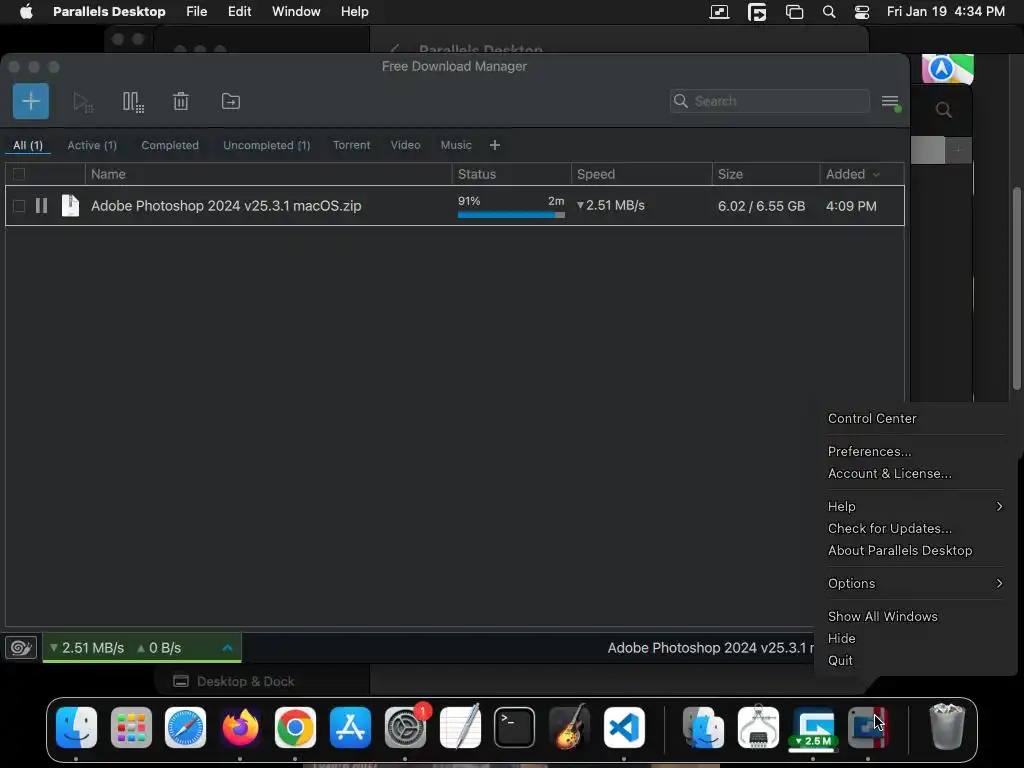The height and width of the screenshot is (768, 1024).
Task: Launch Google Chrome from the Dock
Action: point(295,727)
